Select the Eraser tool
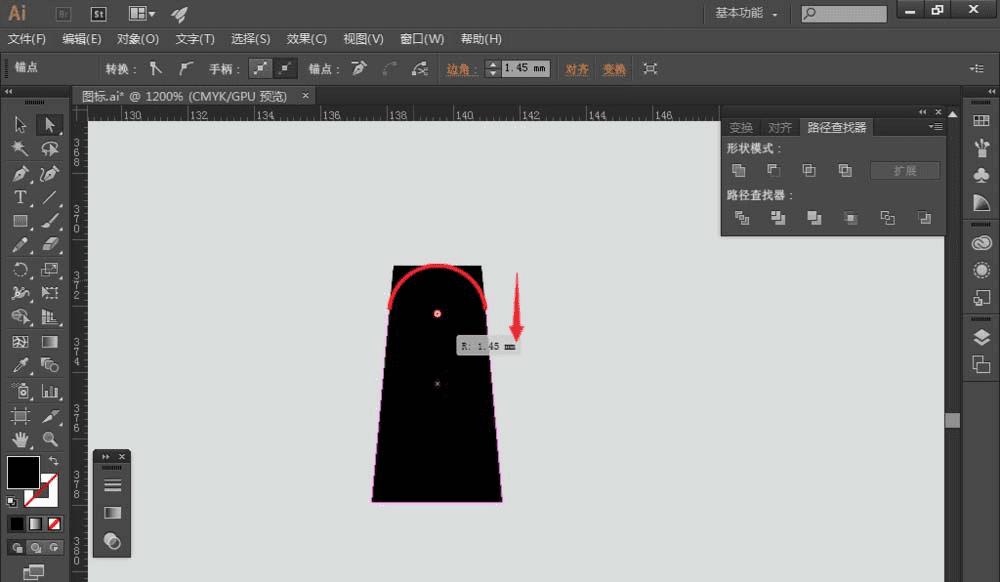This screenshot has width=1000, height=582. pyautogui.click(x=49, y=245)
